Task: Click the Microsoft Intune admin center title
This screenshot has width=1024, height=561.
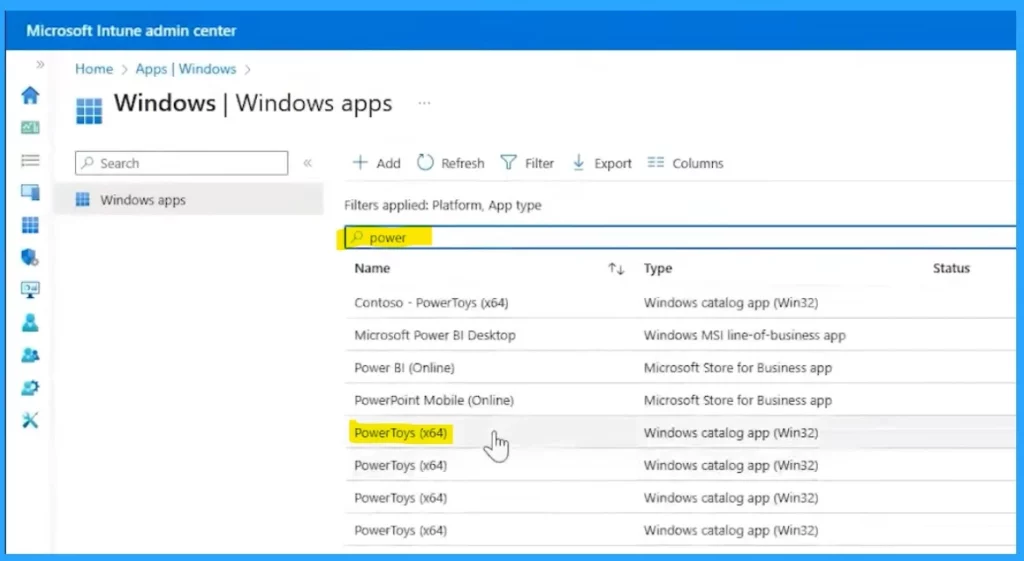Action: tap(131, 31)
